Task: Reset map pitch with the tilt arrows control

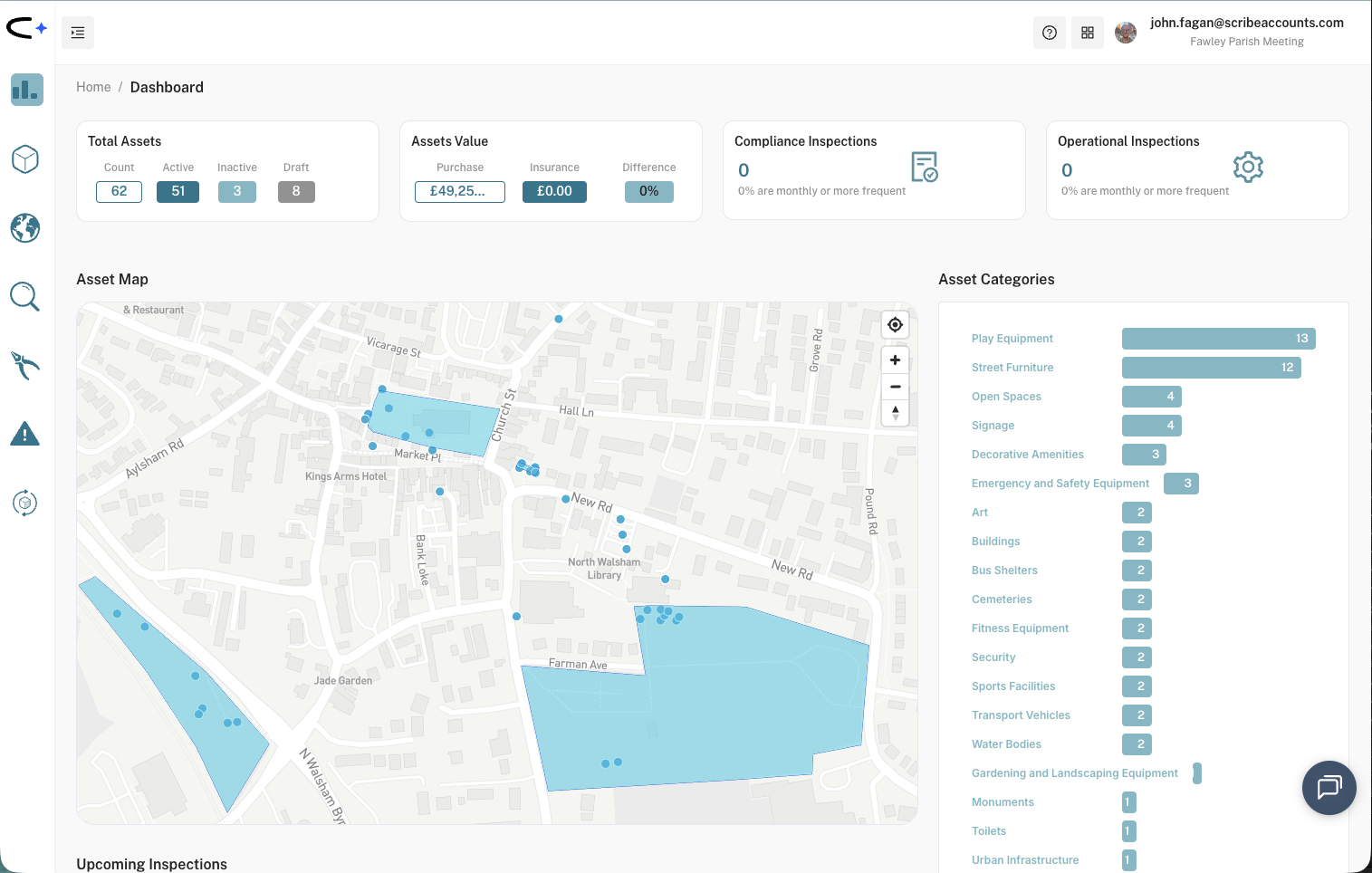Action: click(x=895, y=413)
